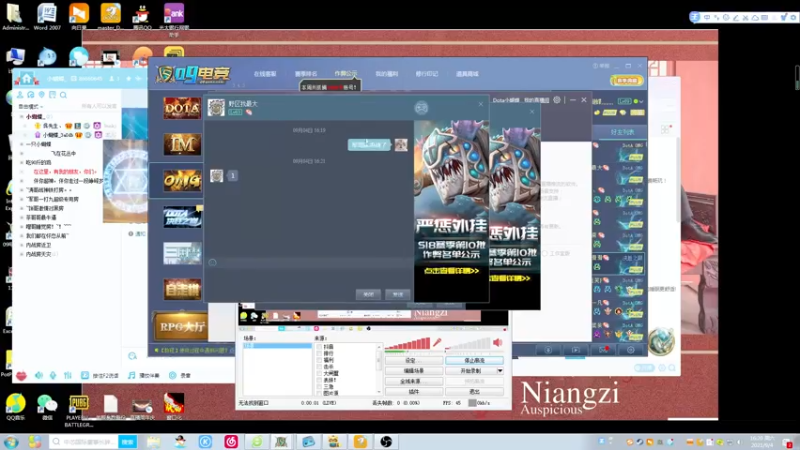Click 插件 button in OBS
This screenshot has height=450, width=800.
point(413,392)
